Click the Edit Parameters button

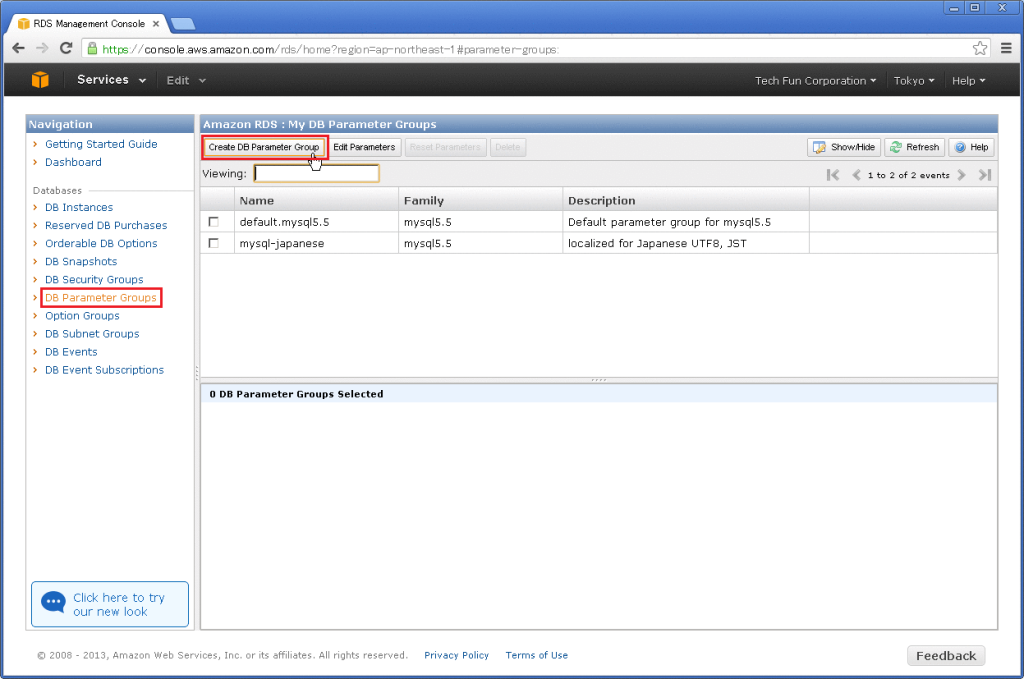(x=364, y=147)
